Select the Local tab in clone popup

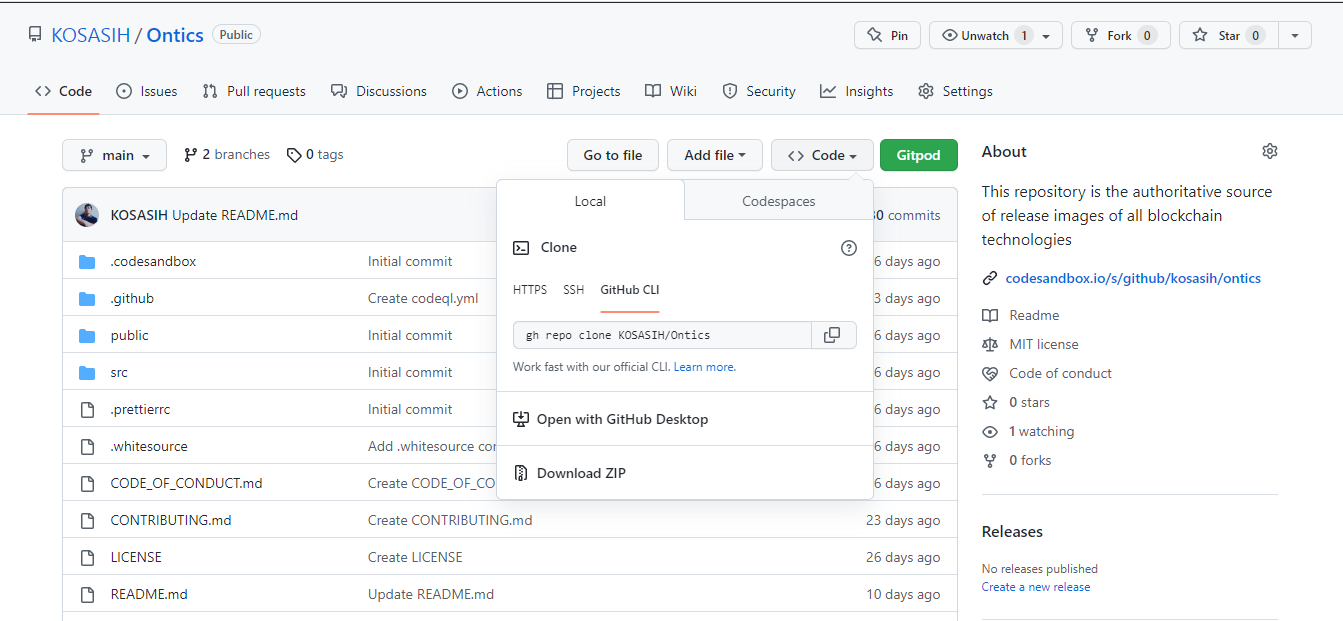click(x=590, y=201)
